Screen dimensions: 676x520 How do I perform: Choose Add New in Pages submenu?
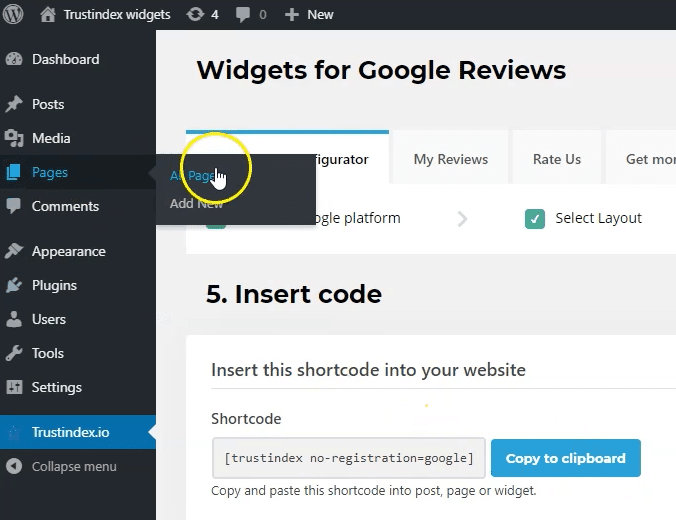coord(196,203)
